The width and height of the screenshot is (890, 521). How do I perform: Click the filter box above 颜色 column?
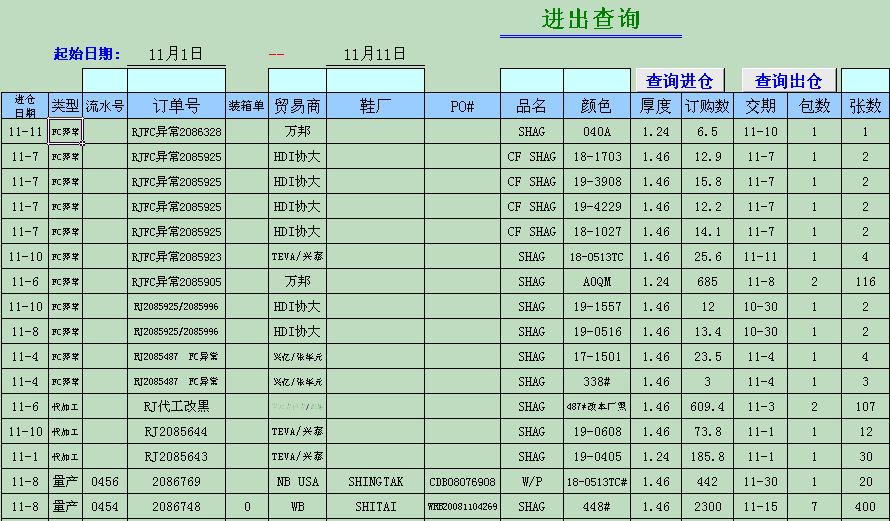(x=596, y=80)
